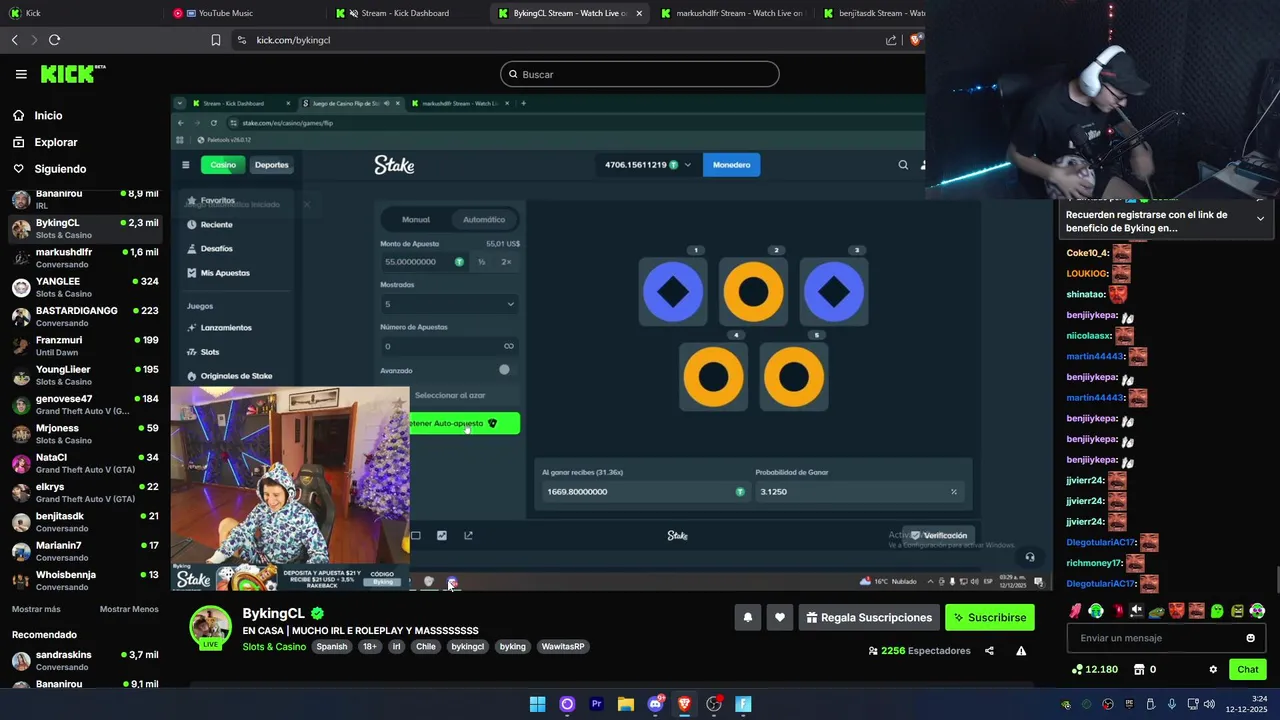The height and width of the screenshot is (720, 1280).
Task: Open markushdlfr channel in sidebar
Action: point(85,258)
